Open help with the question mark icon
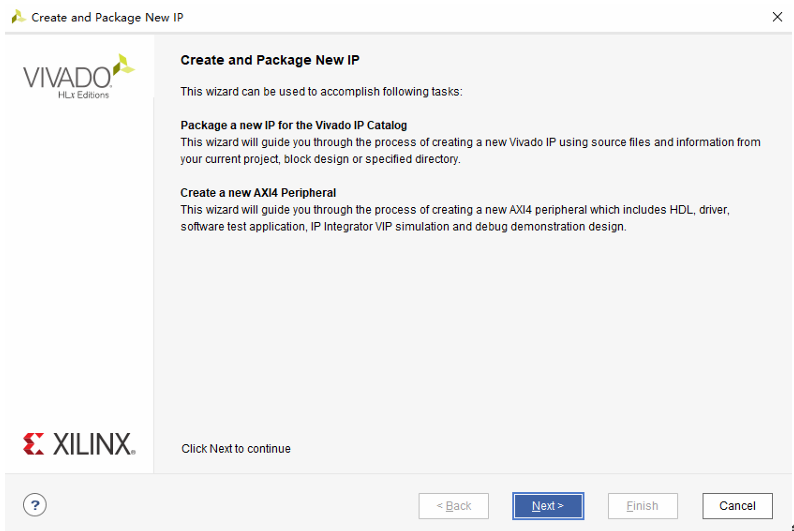 35,504
